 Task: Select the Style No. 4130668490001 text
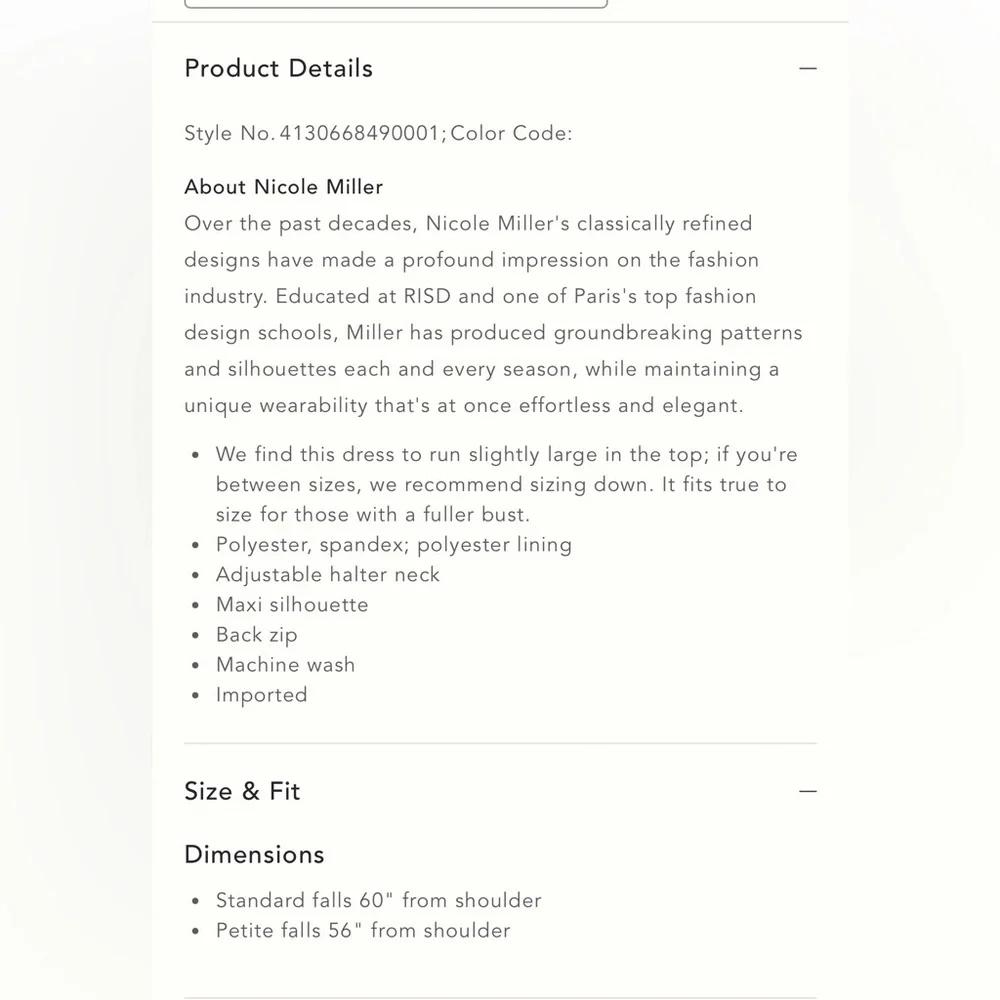coord(313,134)
